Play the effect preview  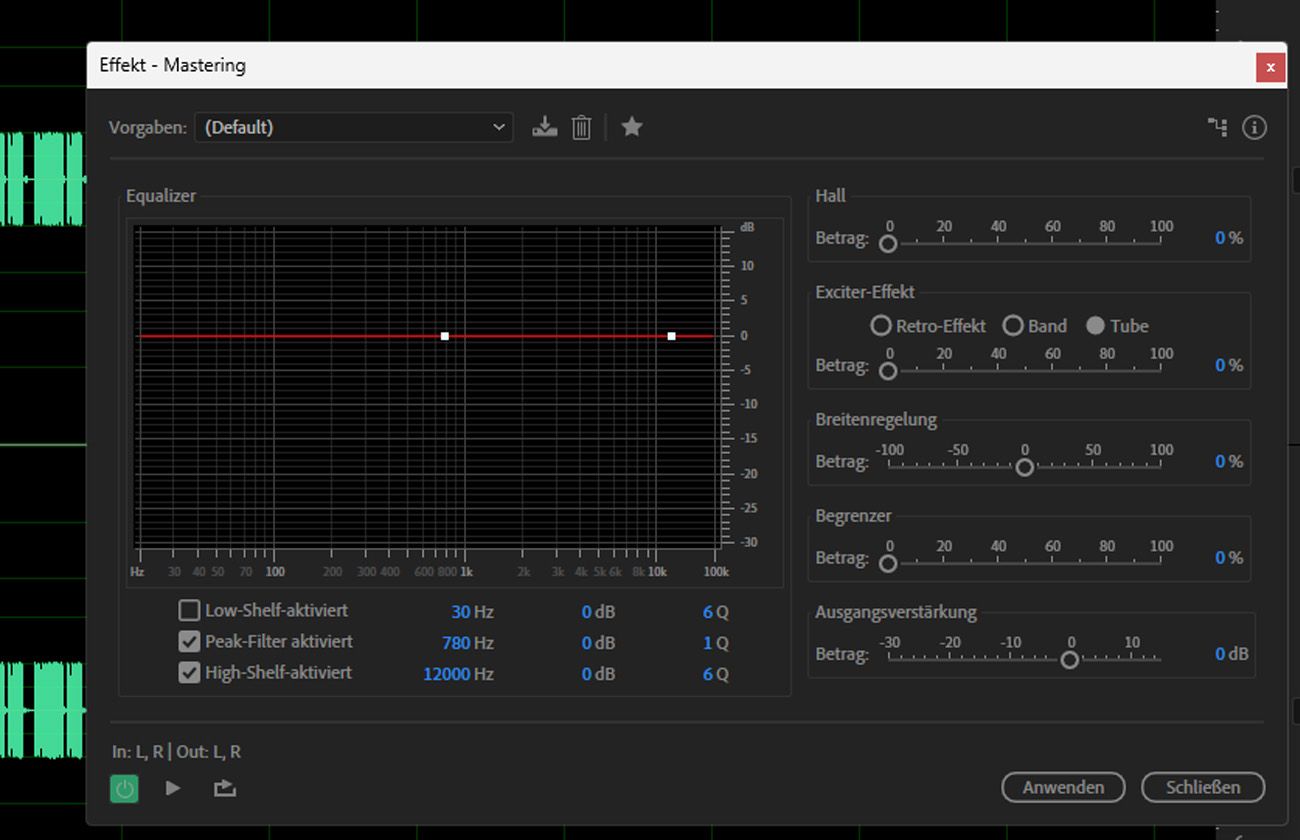point(172,788)
